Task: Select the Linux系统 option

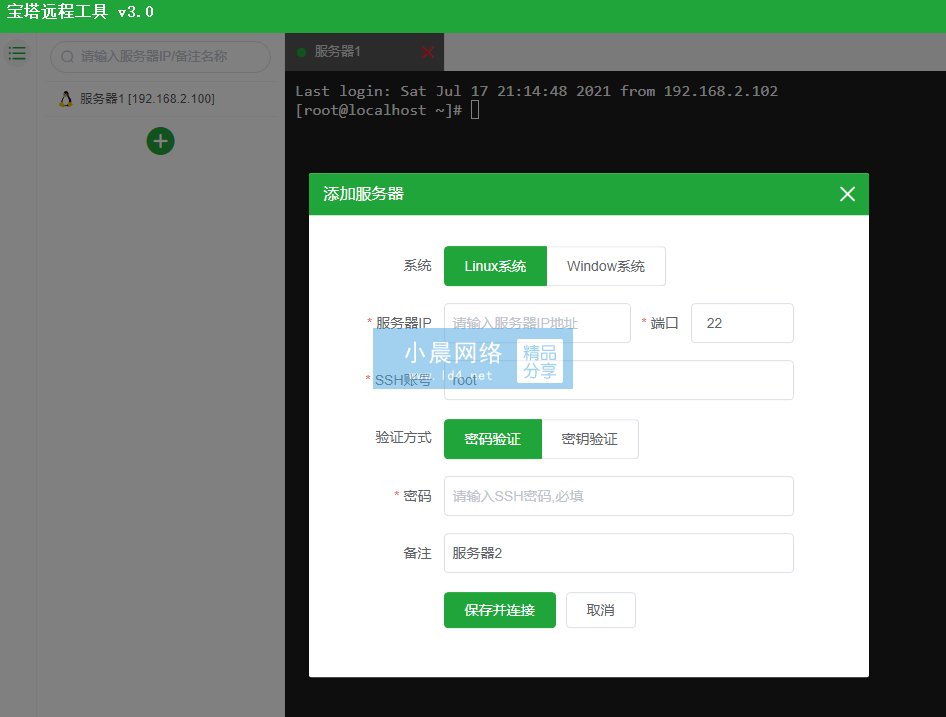Action: pyautogui.click(x=495, y=266)
